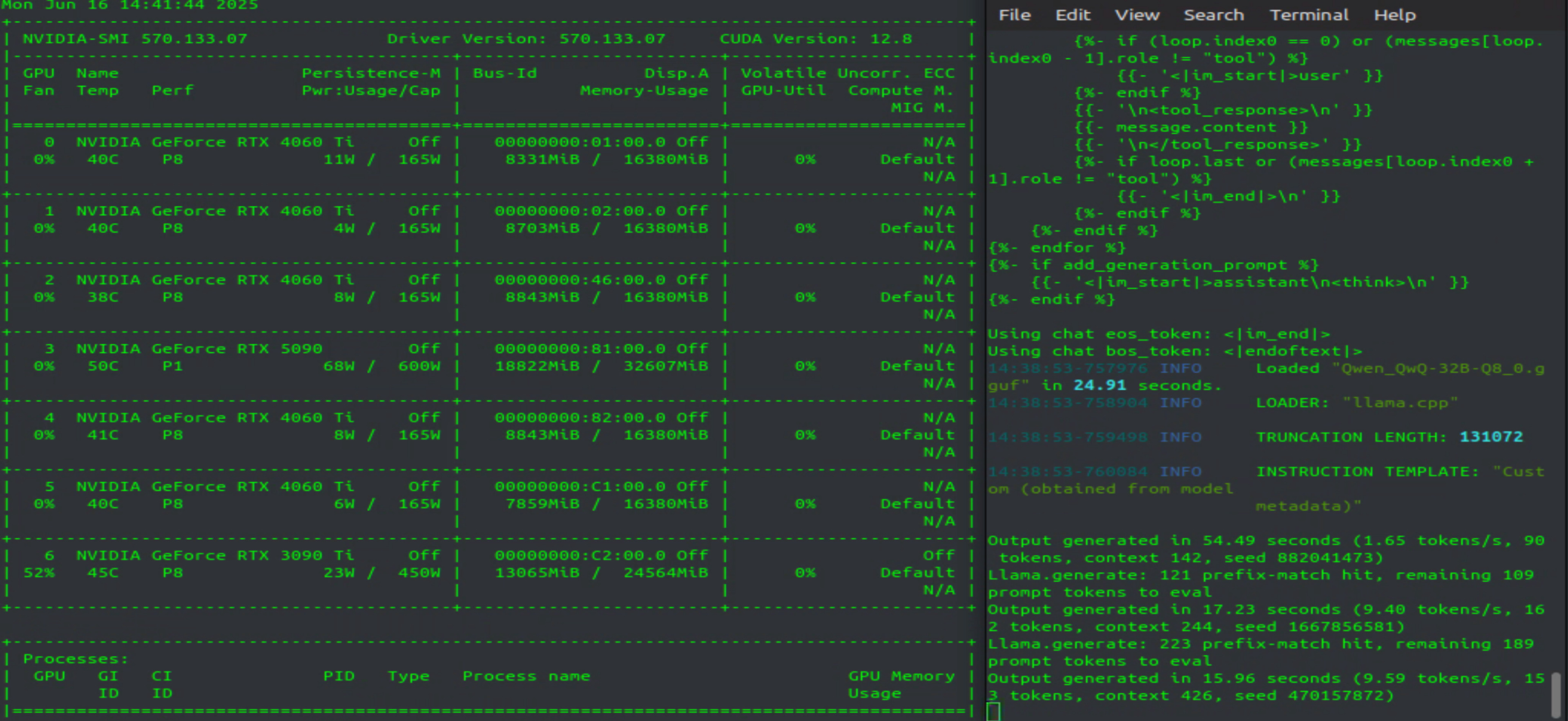Click bus id '00000000:82:00.0' of GPU 4

click(x=580, y=417)
